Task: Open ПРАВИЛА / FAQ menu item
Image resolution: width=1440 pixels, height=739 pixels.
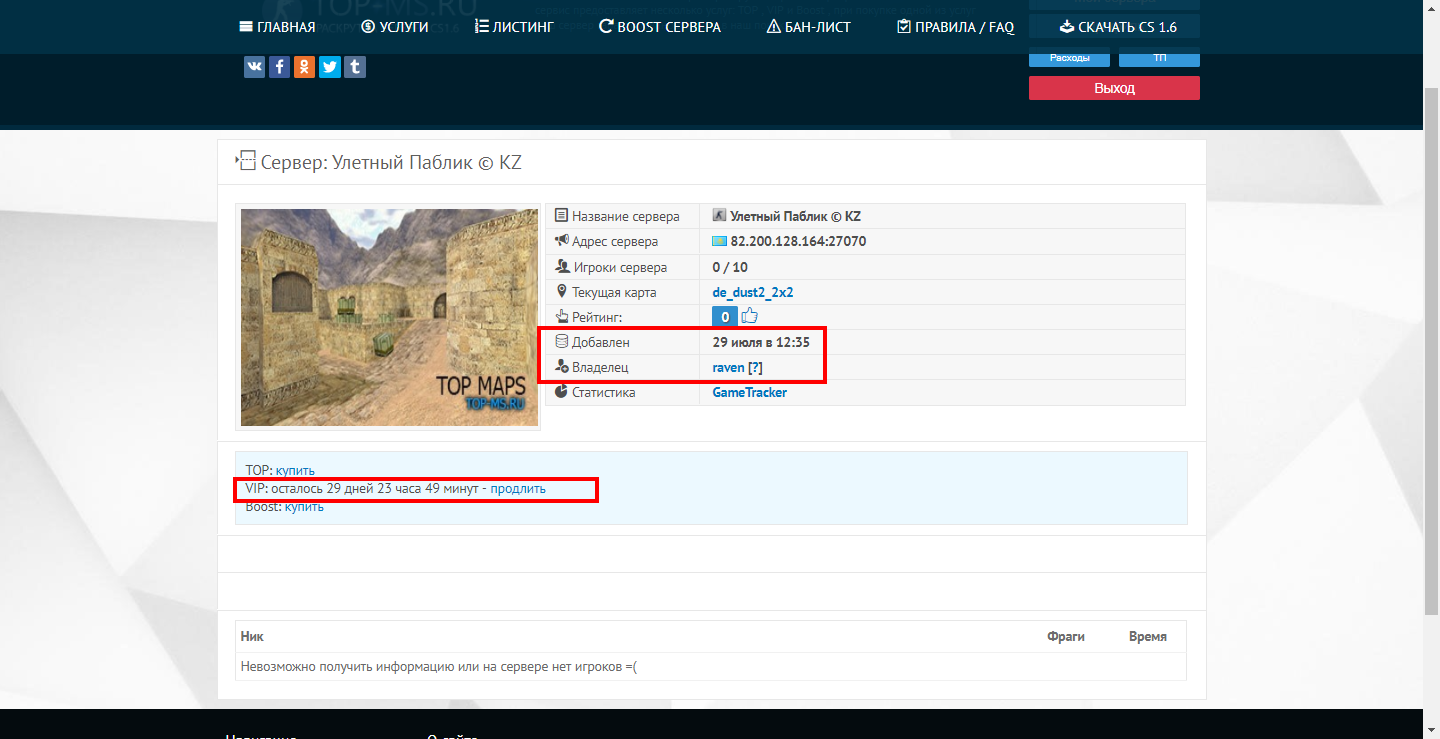Action: coord(956,27)
